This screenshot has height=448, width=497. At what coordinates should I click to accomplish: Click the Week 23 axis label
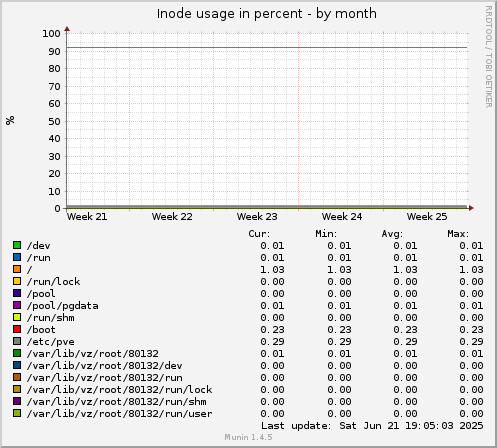(257, 217)
